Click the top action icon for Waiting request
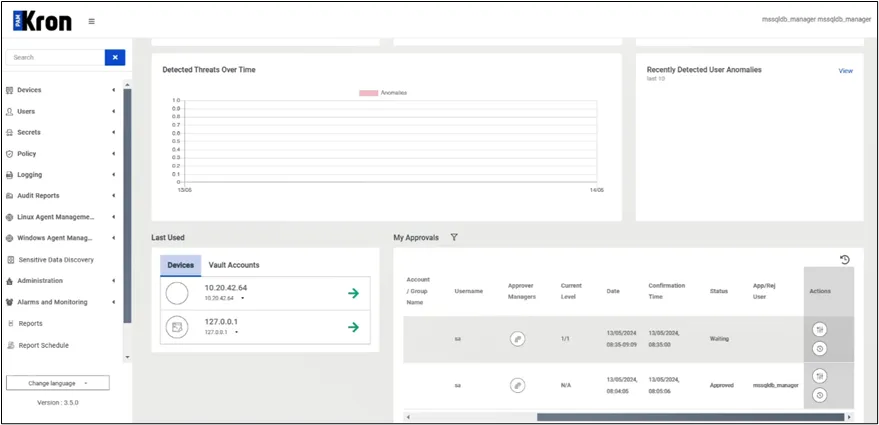Image resolution: width=879 pixels, height=425 pixels. [820, 330]
